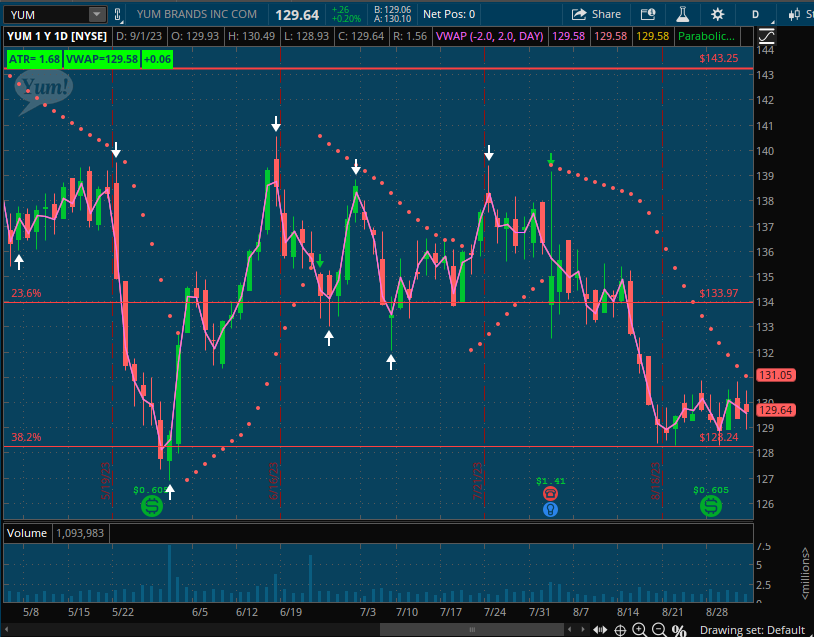Click the $1.41 earnings label

(550, 481)
